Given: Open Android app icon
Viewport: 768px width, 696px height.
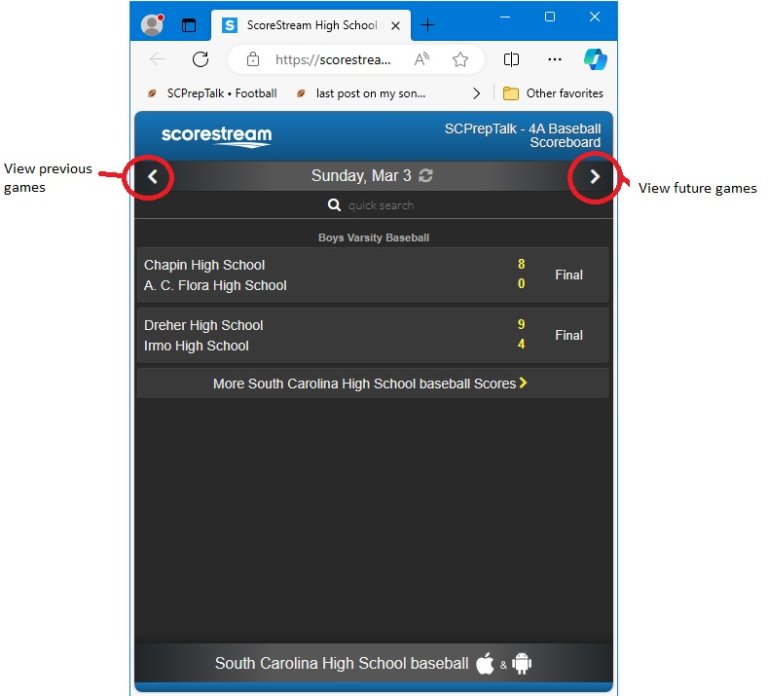Looking at the screenshot, I should click(x=522, y=664).
